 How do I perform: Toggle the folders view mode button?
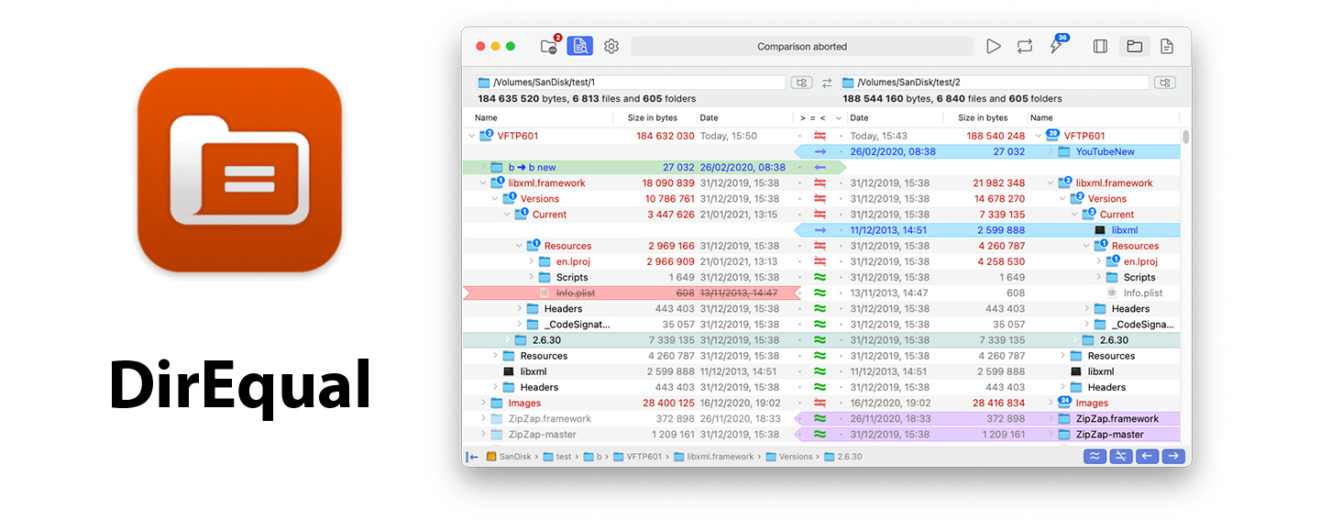pyautogui.click(x=1134, y=46)
